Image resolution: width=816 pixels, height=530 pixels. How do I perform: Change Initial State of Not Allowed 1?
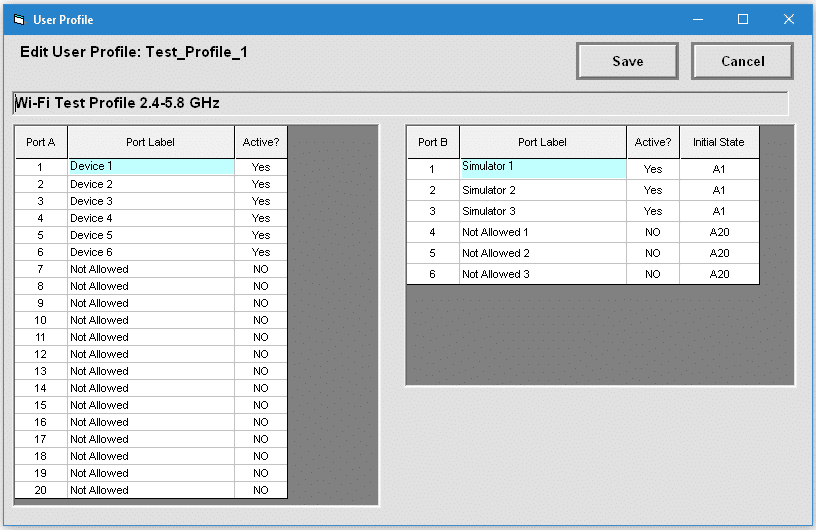719,232
